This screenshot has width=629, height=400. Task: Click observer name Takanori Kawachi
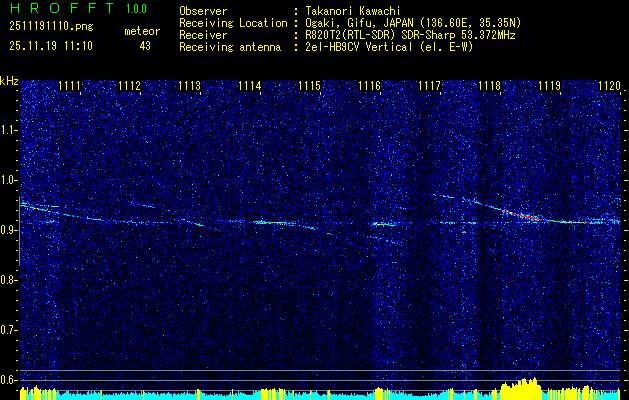pos(353,11)
